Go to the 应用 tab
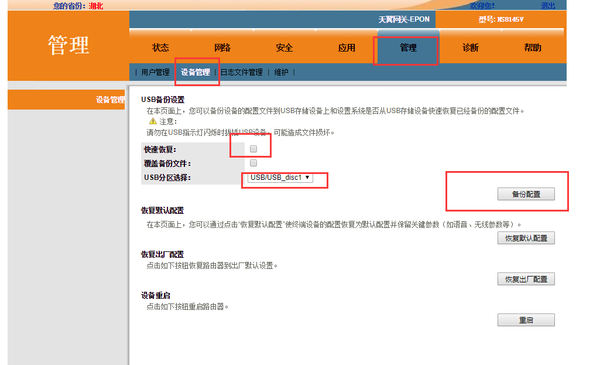600x365 pixels. tap(346, 48)
